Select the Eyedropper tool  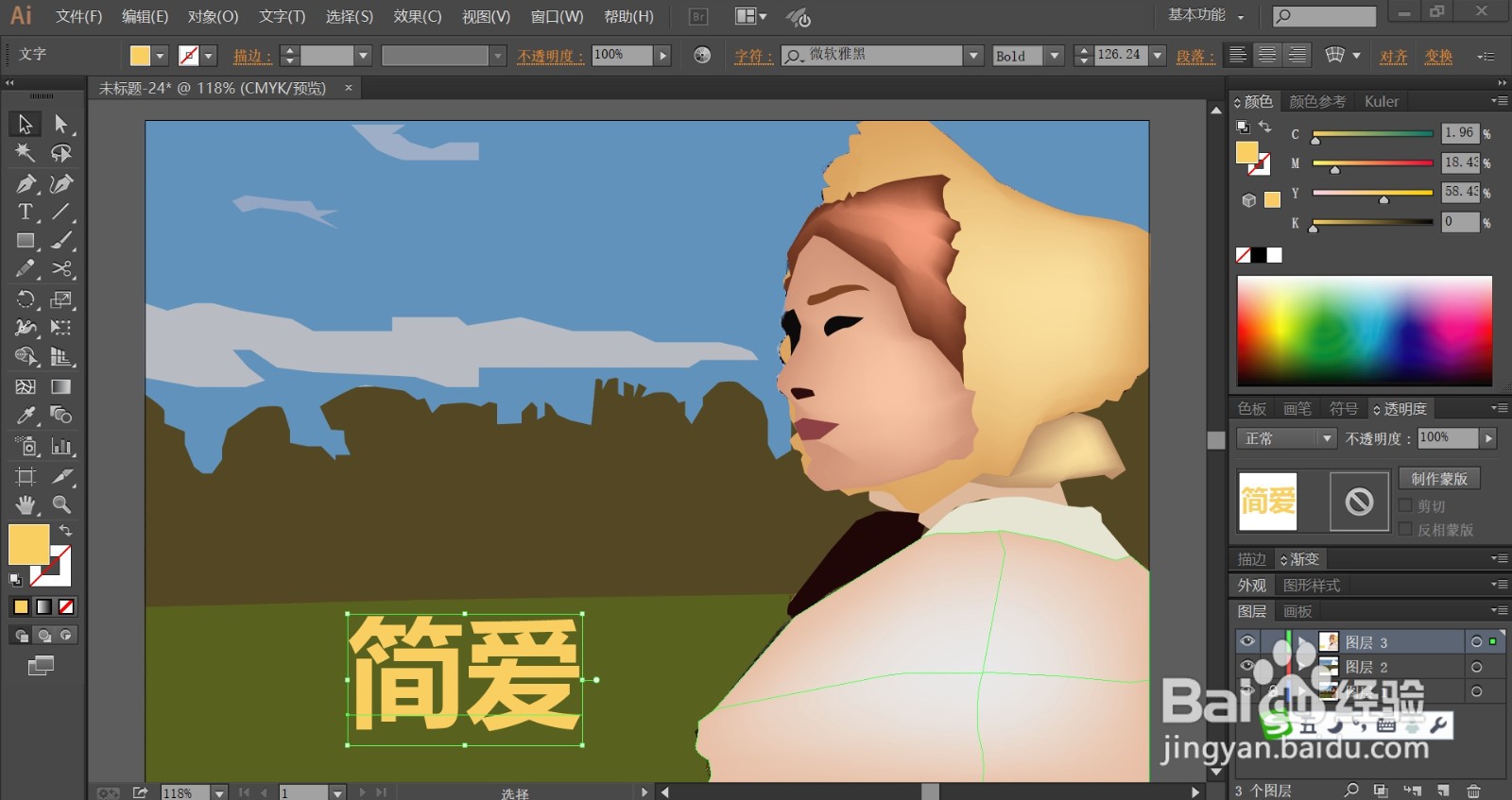[x=26, y=416]
